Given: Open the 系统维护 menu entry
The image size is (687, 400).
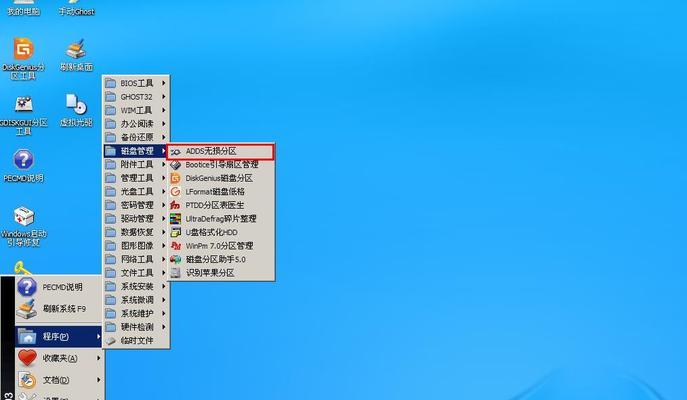Looking at the screenshot, I should [136, 314].
